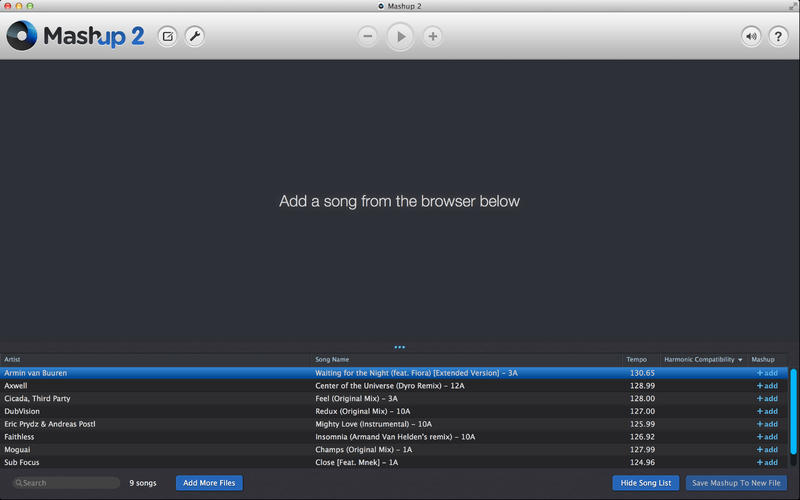The width and height of the screenshot is (800, 500).
Task: Hide the song list panel
Action: [645, 483]
